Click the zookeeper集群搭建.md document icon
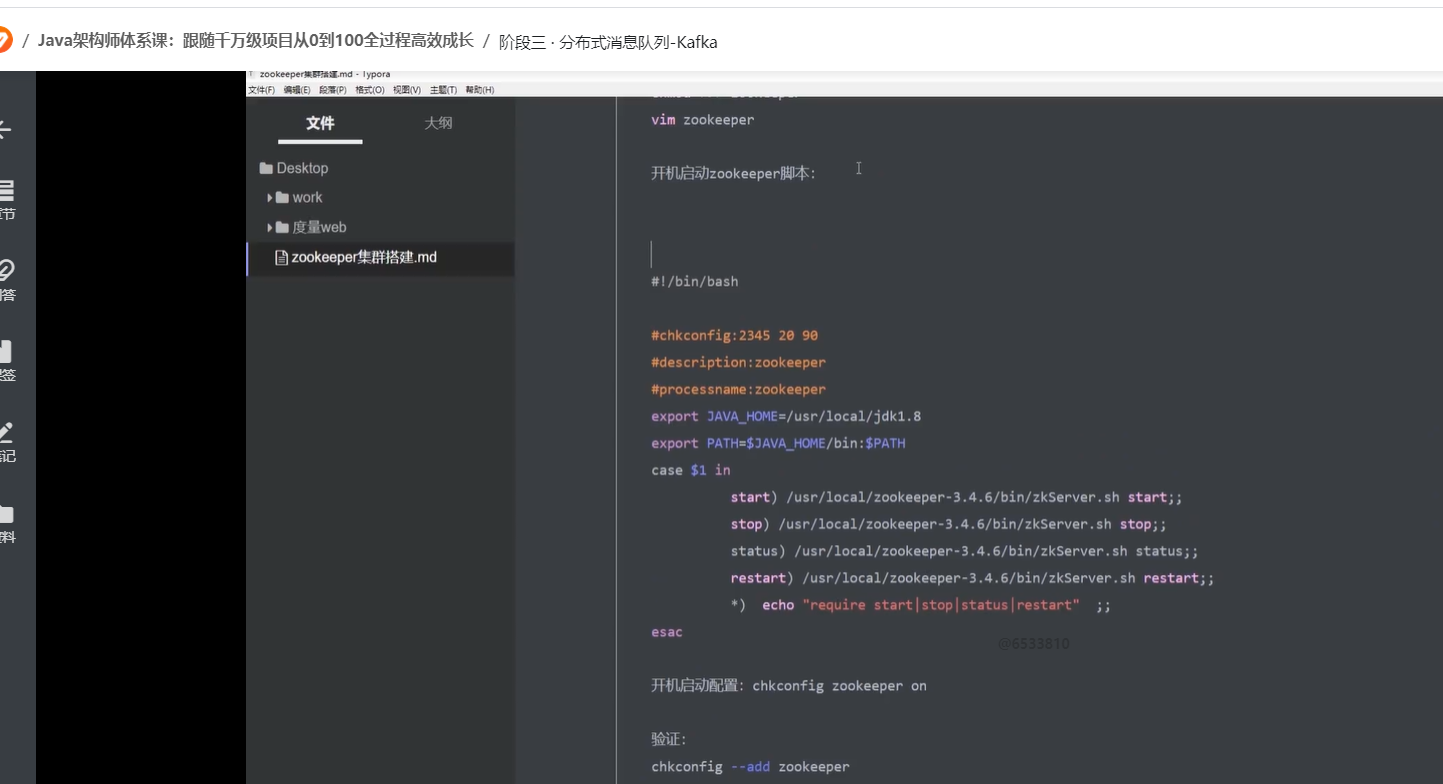Viewport: 1443px width, 784px height. tap(281, 258)
